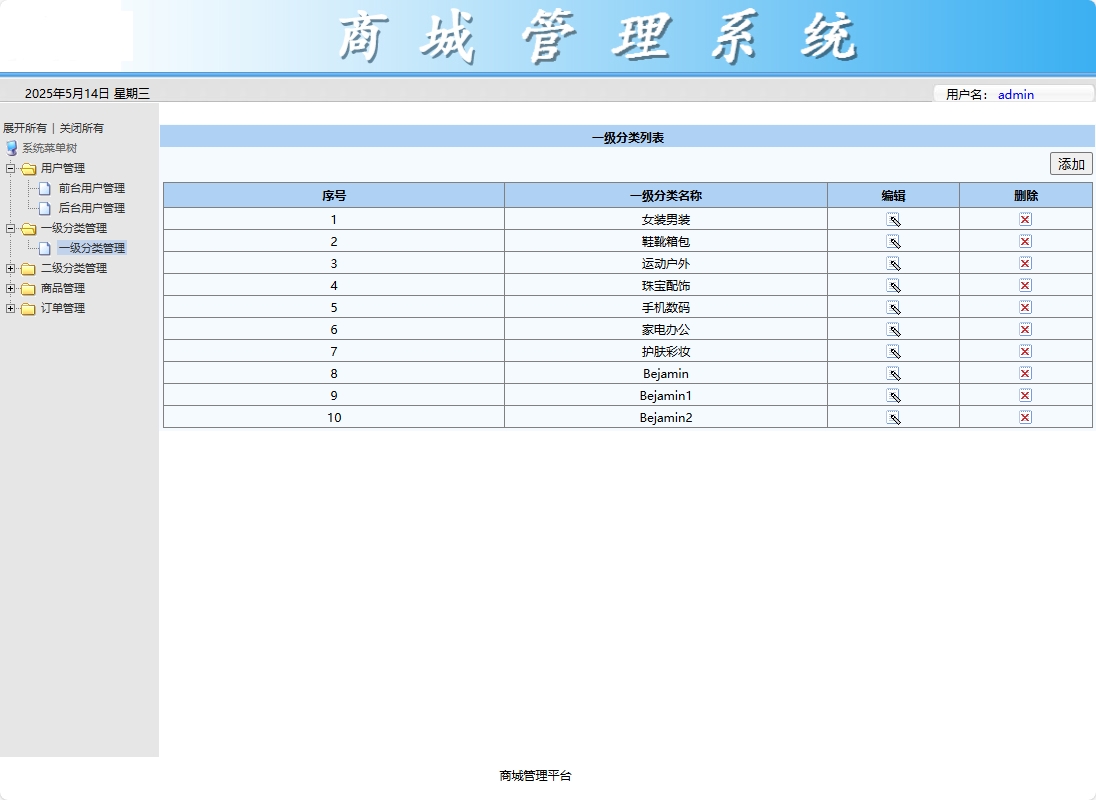
Task: Click the admin username field
Action: click(x=1016, y=95)
